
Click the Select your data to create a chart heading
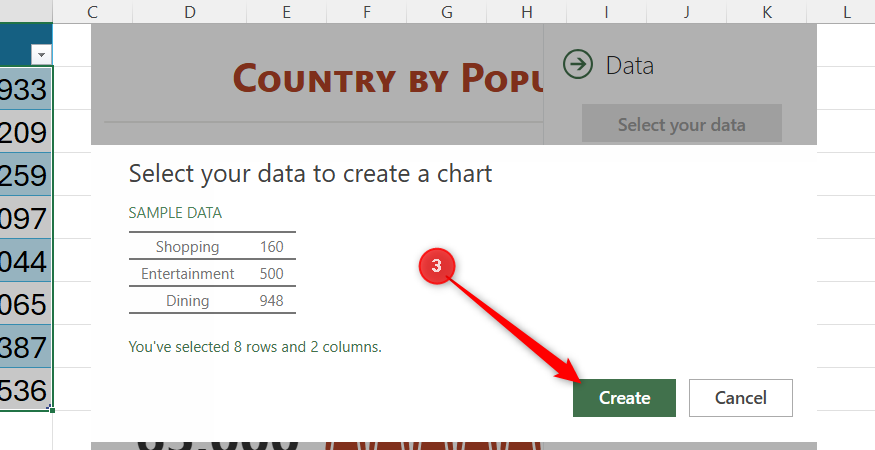310,174
